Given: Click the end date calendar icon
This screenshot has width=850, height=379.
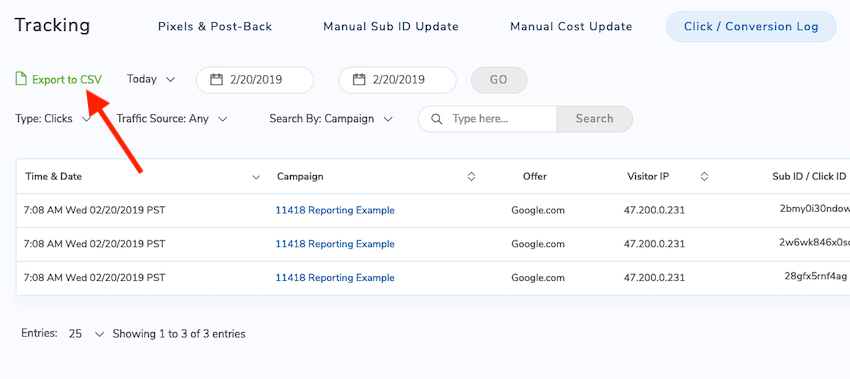Looking at the screenshot, I should (x=359, y=80).
